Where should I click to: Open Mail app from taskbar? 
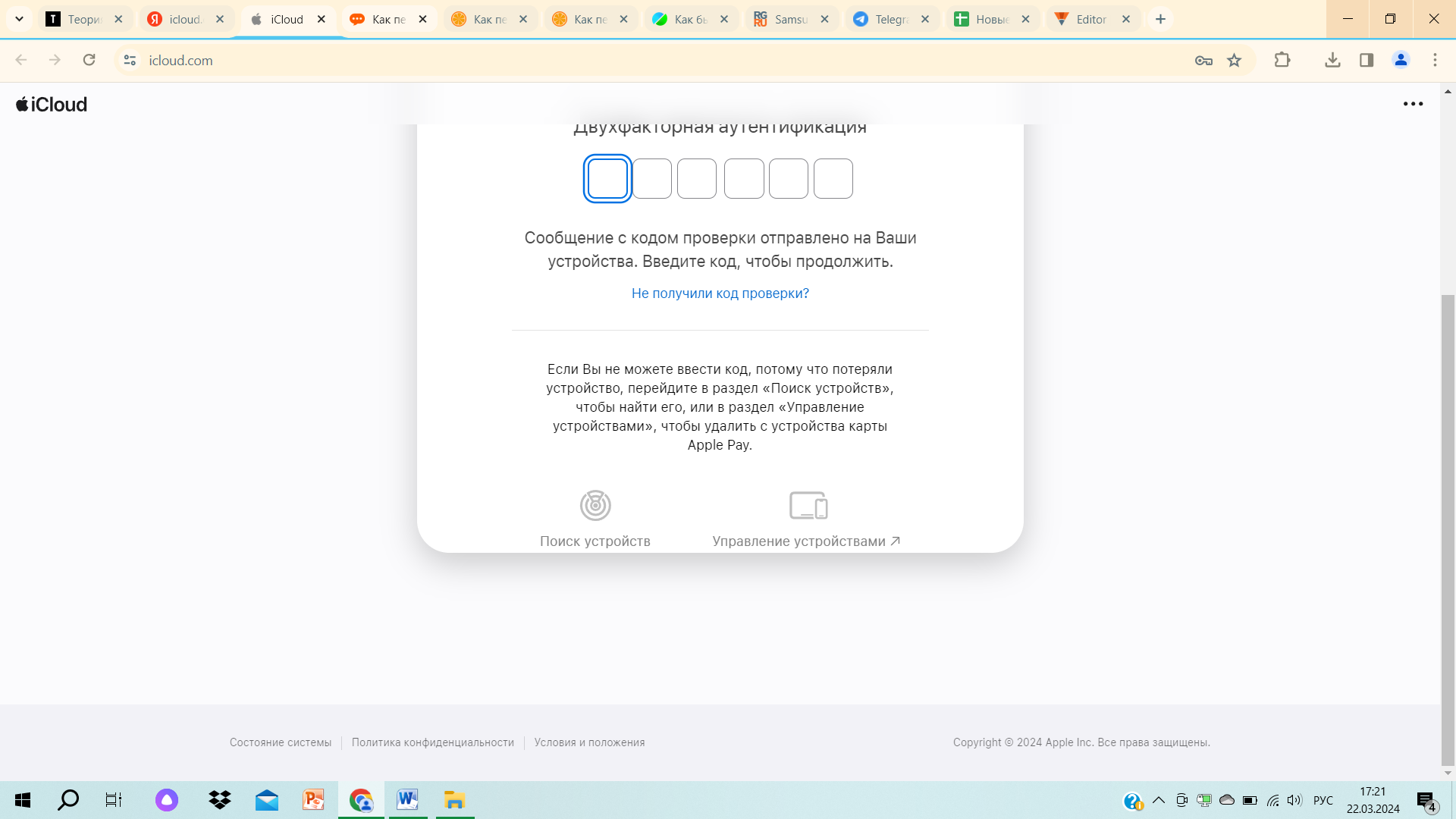[x=267, y=800]
